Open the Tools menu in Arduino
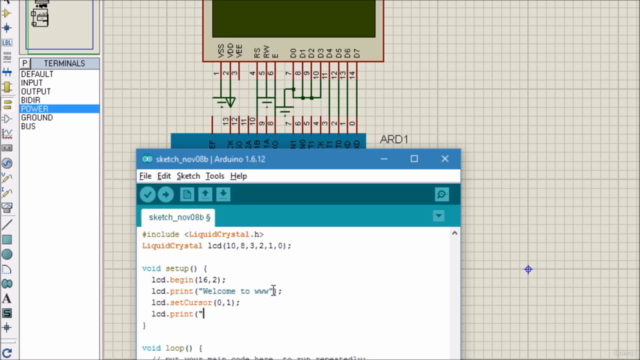640x360 pixels. pyautogui.click(x=215, y=176)
